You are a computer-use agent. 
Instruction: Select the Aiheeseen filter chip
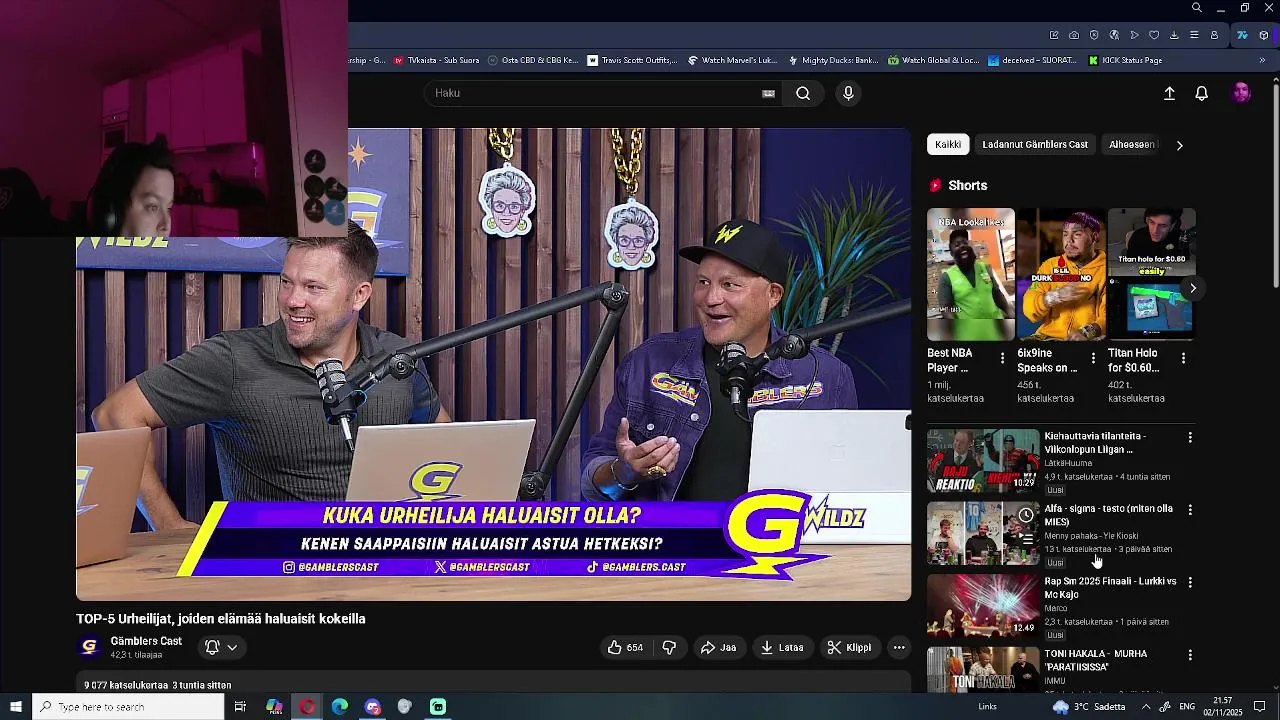tap(1132, 145)
